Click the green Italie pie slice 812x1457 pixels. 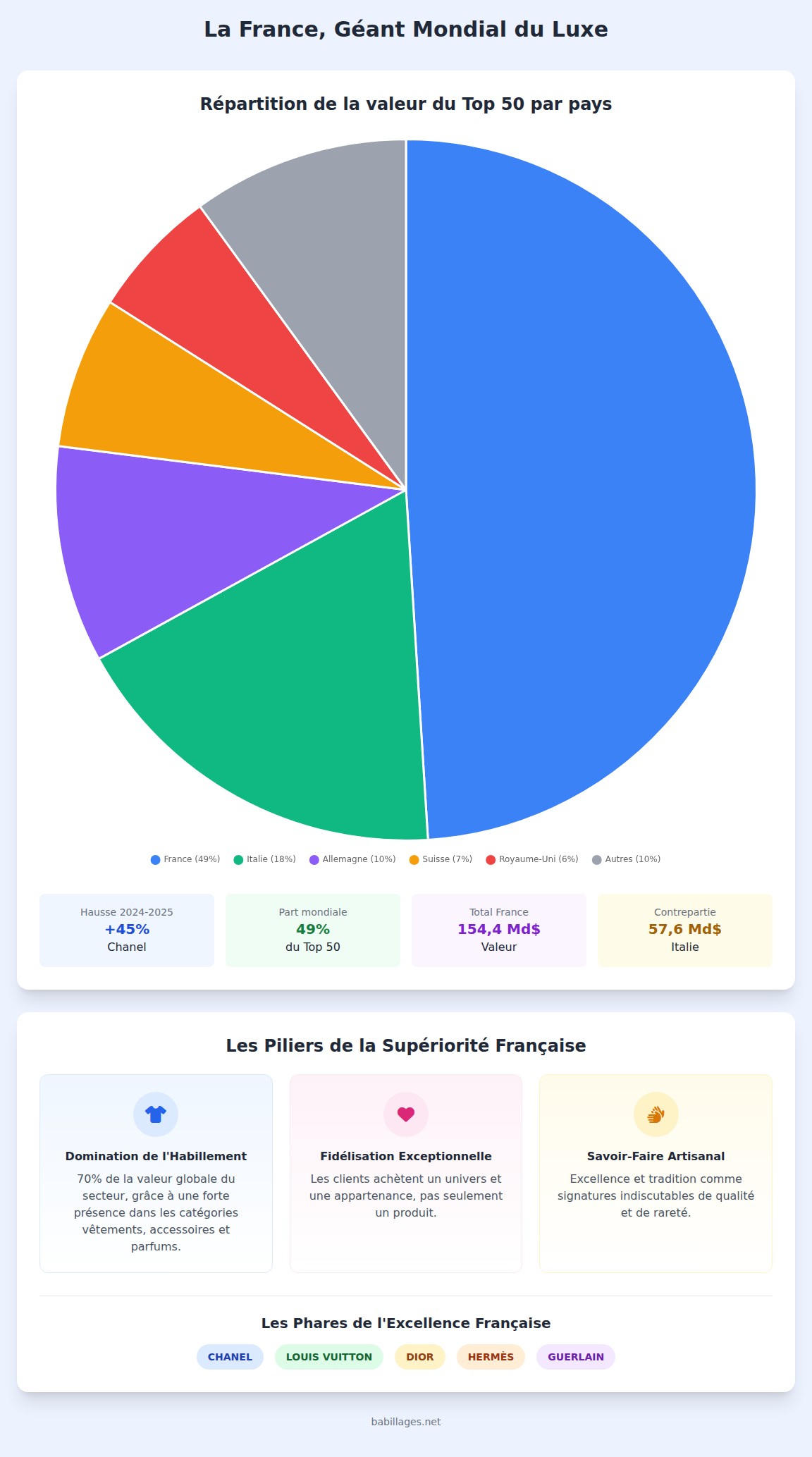click(296, 705)
